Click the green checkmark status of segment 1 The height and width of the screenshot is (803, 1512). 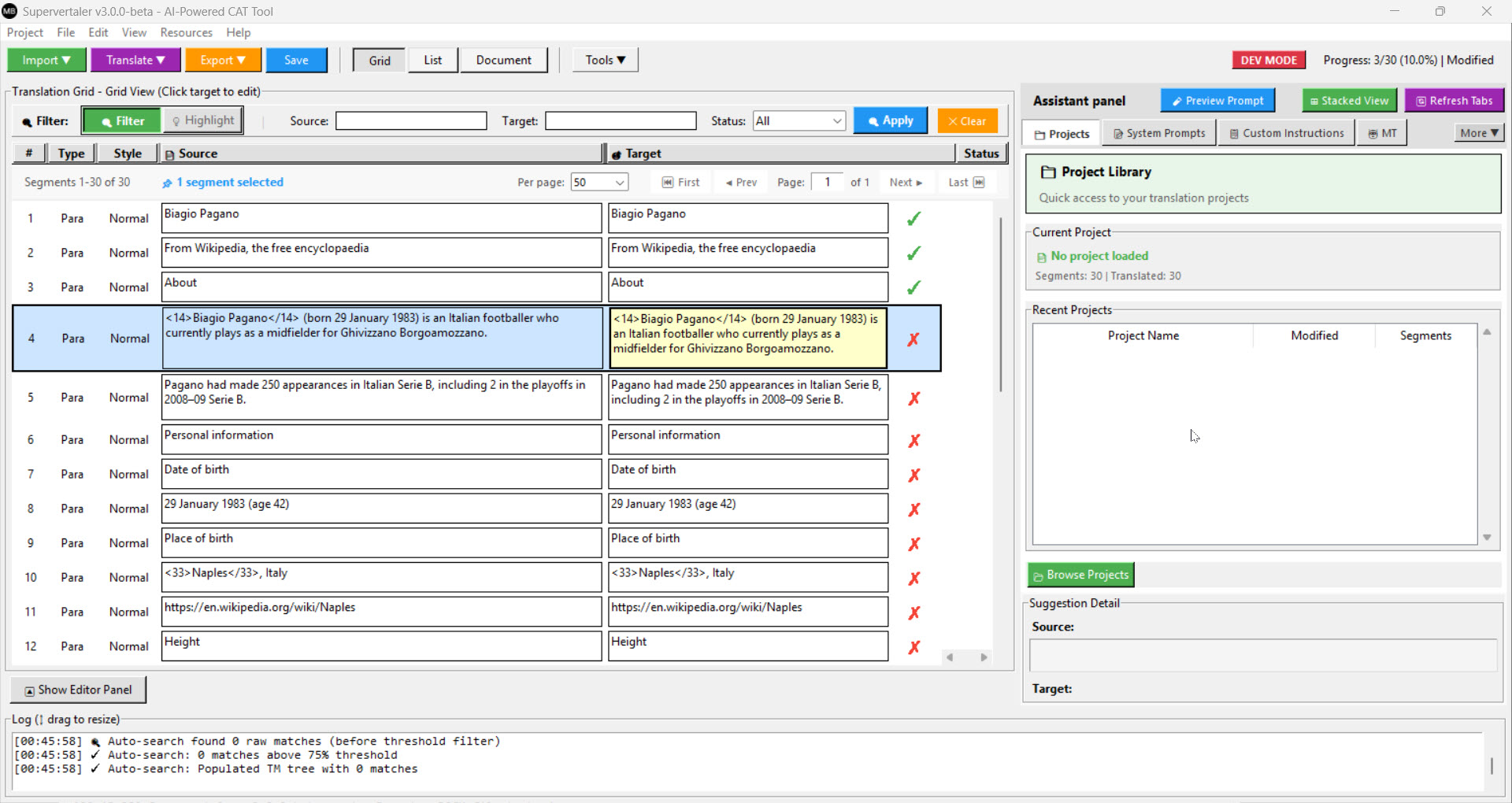[x=913, y=219]
